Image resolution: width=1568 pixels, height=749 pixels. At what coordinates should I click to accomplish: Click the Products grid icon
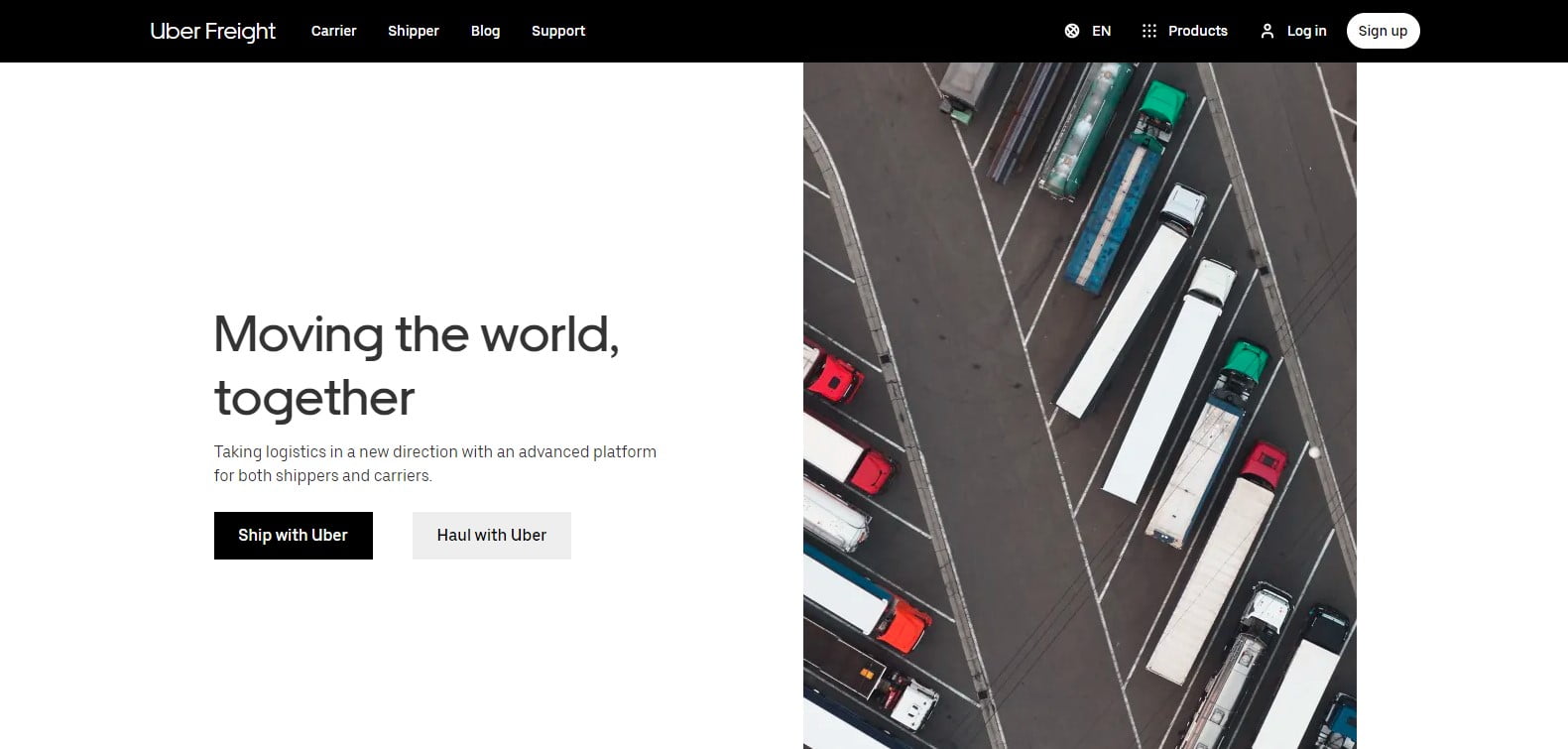coord(1149,31)
